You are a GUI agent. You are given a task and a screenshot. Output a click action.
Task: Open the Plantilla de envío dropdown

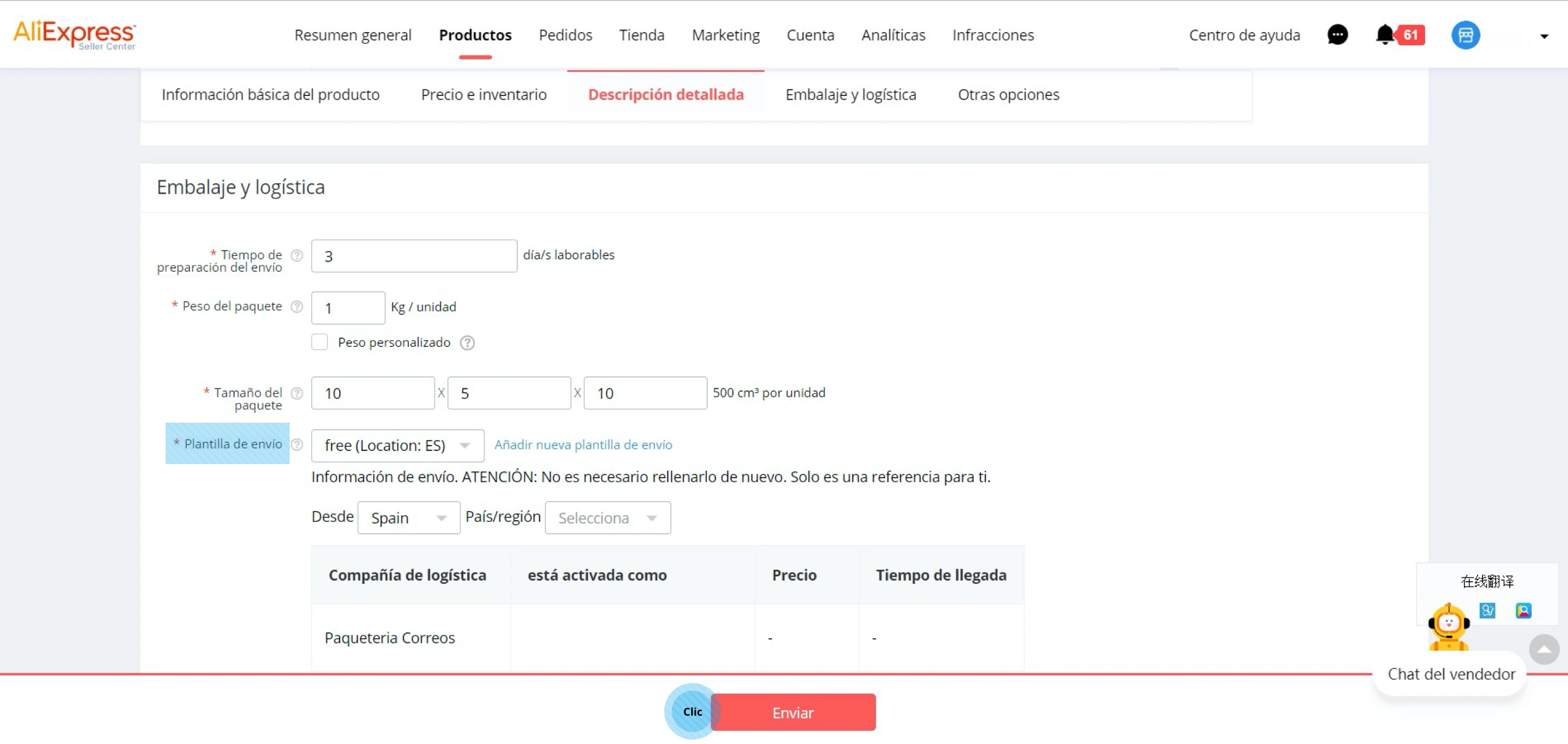(x=397, y=446)
